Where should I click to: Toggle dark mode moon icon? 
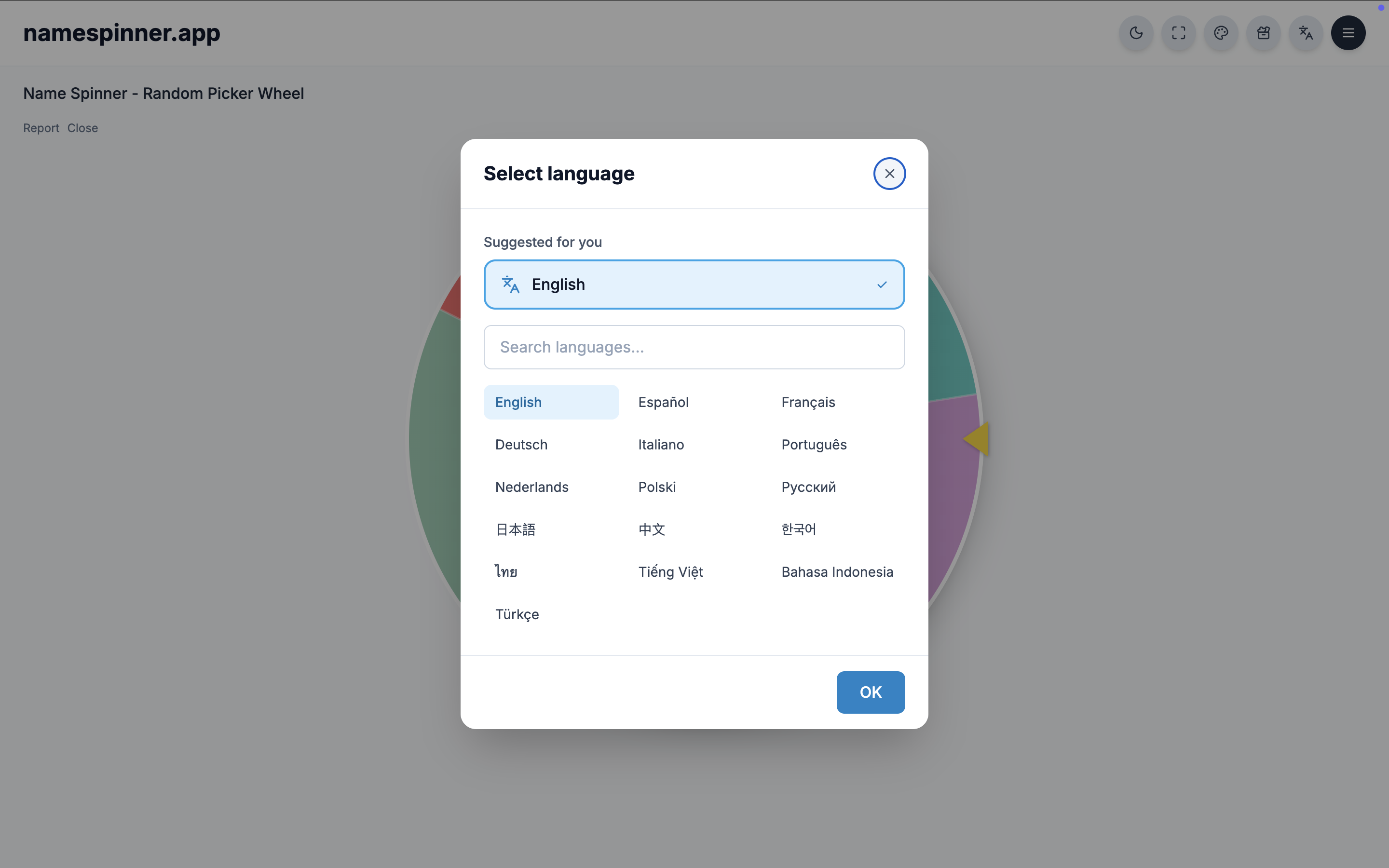pyautogui.click(x=1136, y=33)
